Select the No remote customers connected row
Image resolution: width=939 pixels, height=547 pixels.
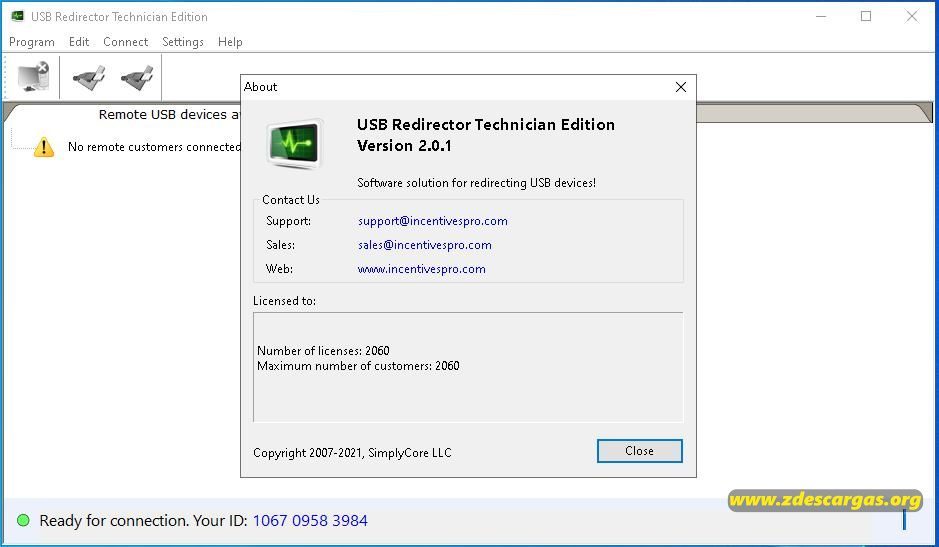(155, 147)
